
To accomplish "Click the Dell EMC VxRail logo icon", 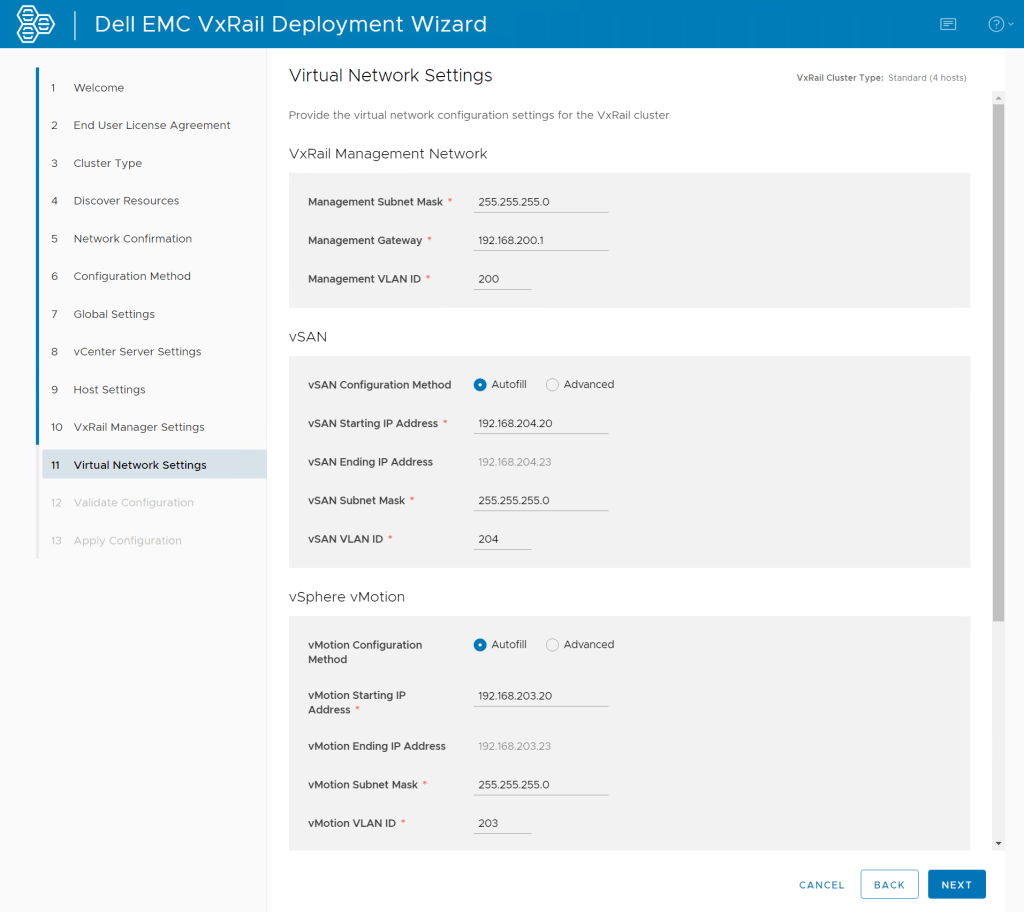I will (36, 24).
